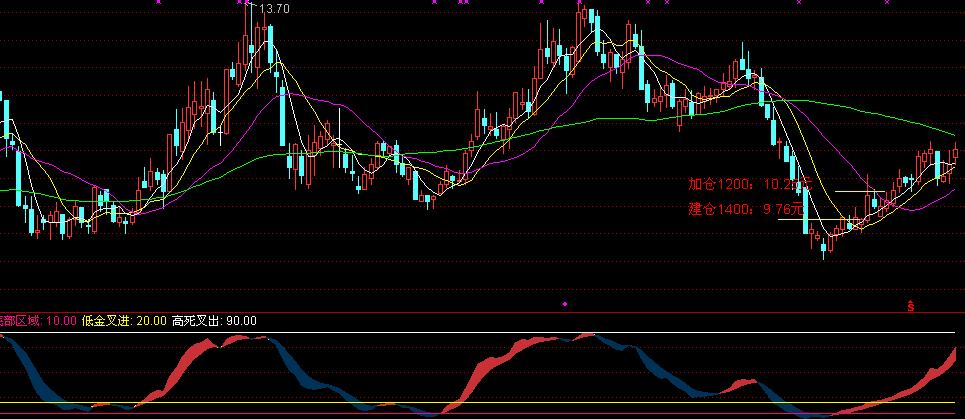Click the magenta star marker at far top-left

(157, 3)
